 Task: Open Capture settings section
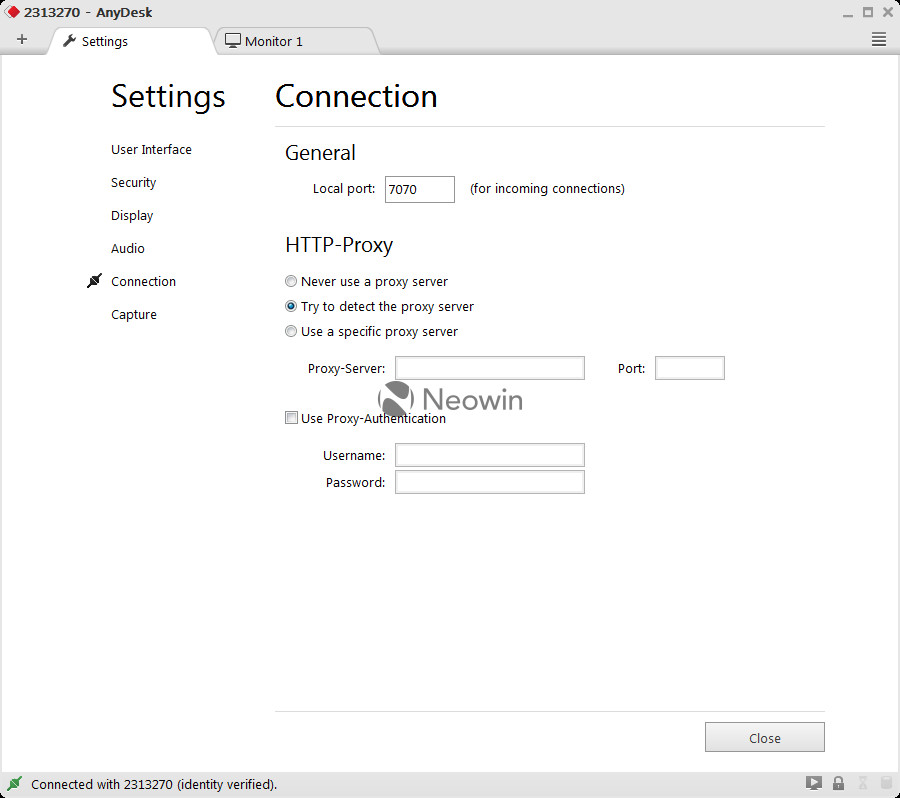[134, 315]
